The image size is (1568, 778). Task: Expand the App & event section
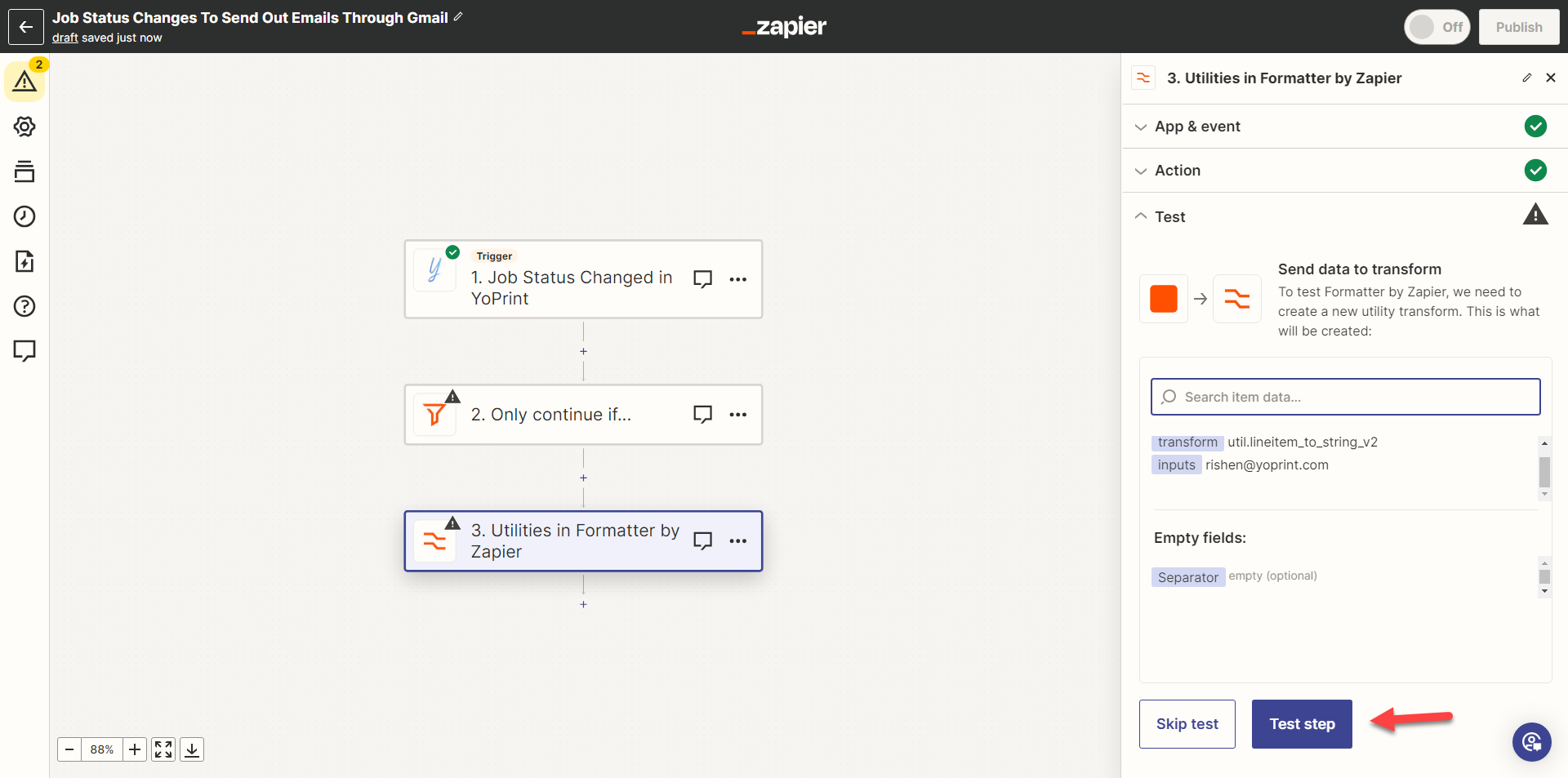point(1344,127)
